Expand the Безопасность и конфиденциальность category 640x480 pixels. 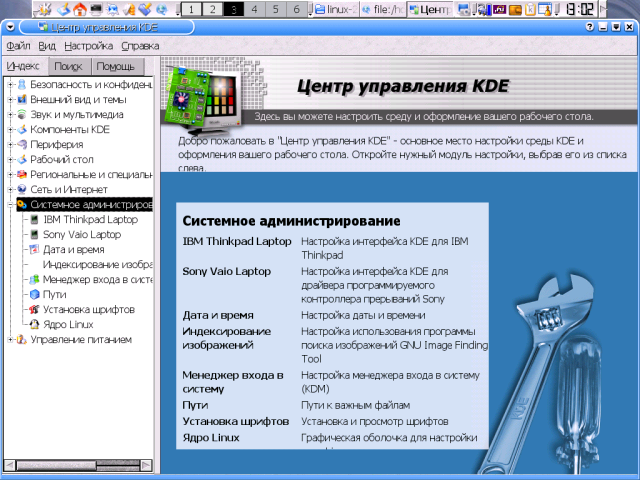[x=9, y=85]
